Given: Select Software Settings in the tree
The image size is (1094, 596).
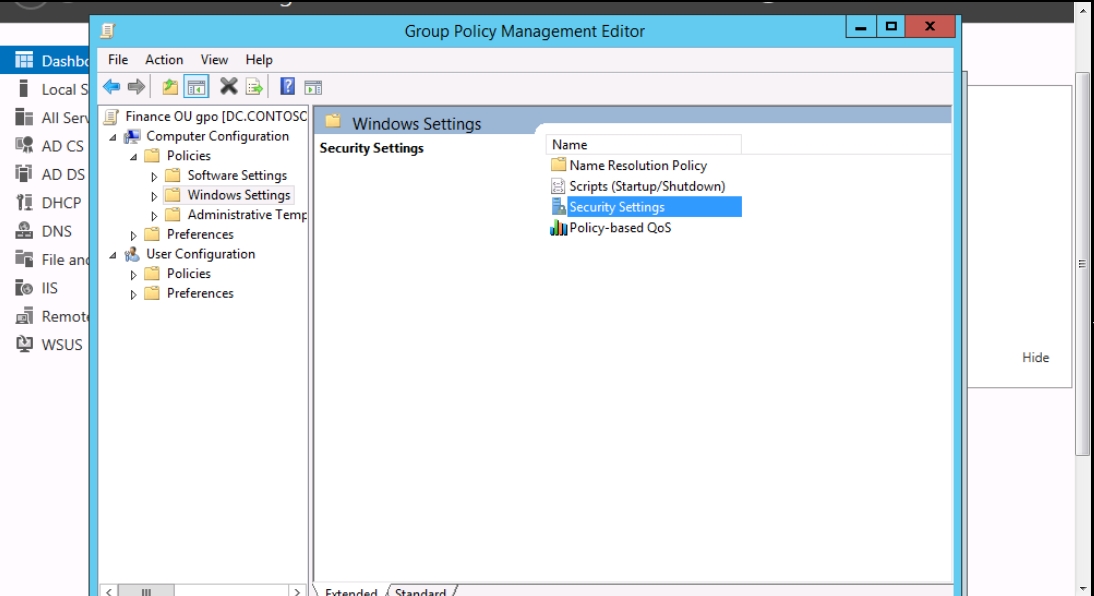Looking at the screenshot, I should pyautogui.click(x=237, y=175).
